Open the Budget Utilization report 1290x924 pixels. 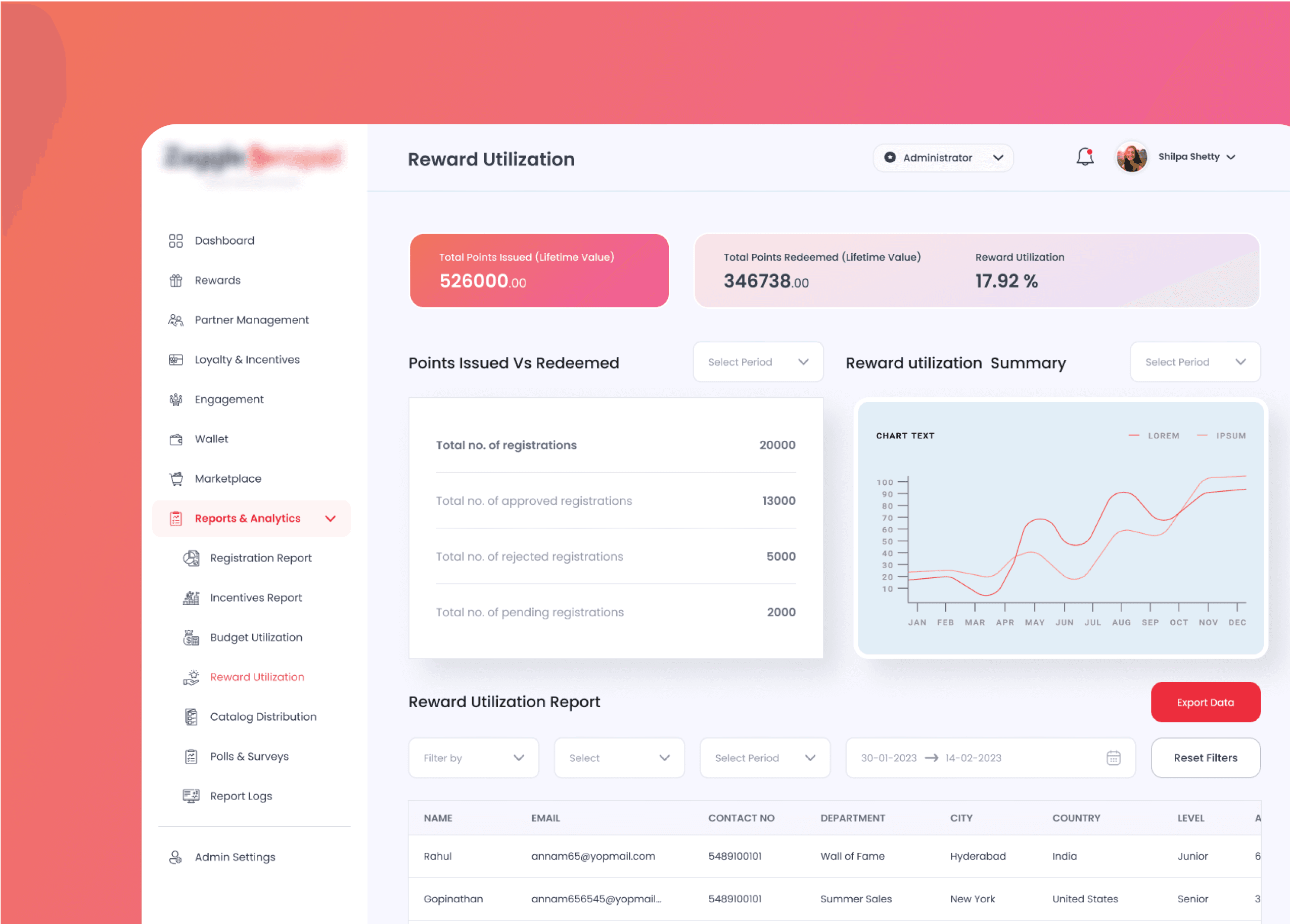click(256, 637)
